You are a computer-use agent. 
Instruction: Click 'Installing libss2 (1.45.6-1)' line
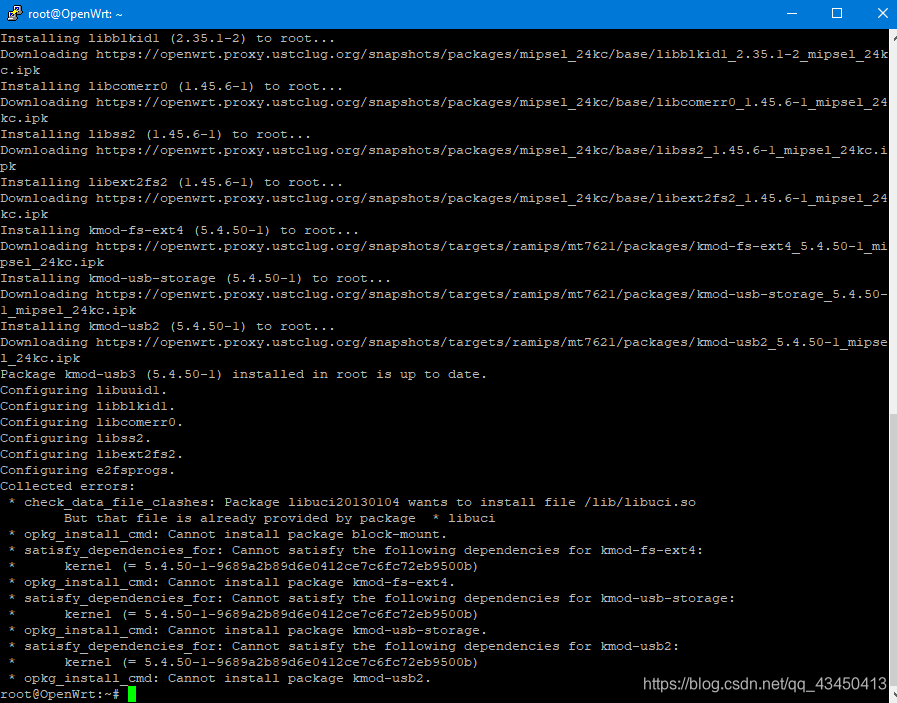point(156,134)
